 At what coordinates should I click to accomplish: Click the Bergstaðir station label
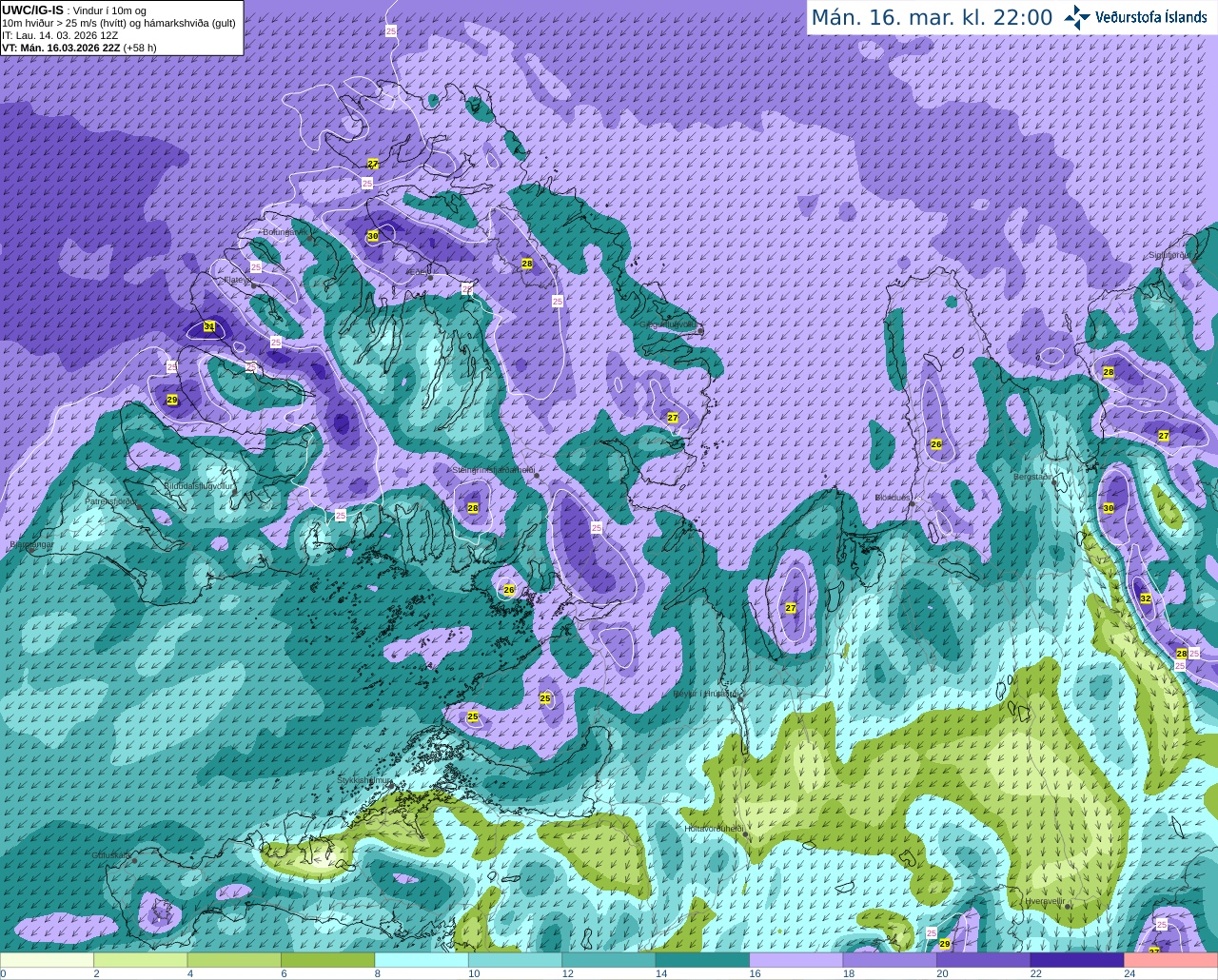(1033, 477)
